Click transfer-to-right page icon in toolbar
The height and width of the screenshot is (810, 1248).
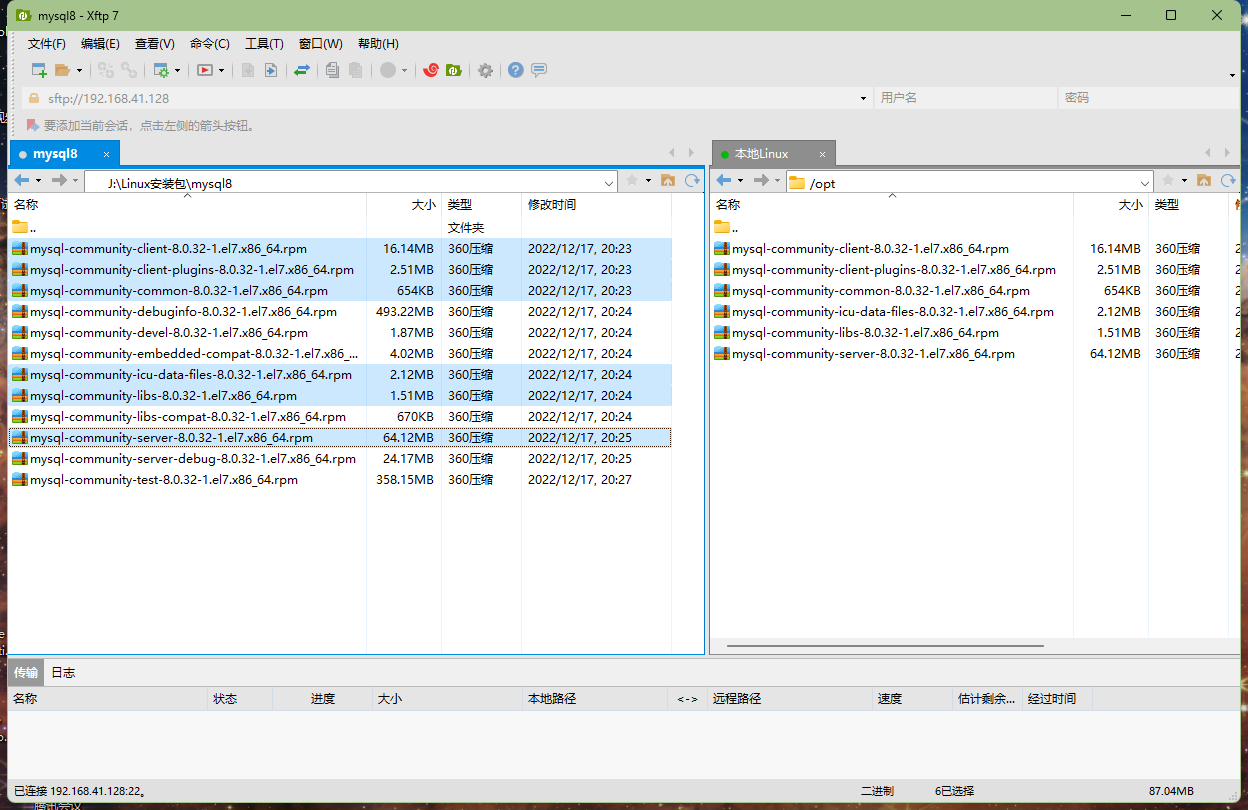[270, 70]
